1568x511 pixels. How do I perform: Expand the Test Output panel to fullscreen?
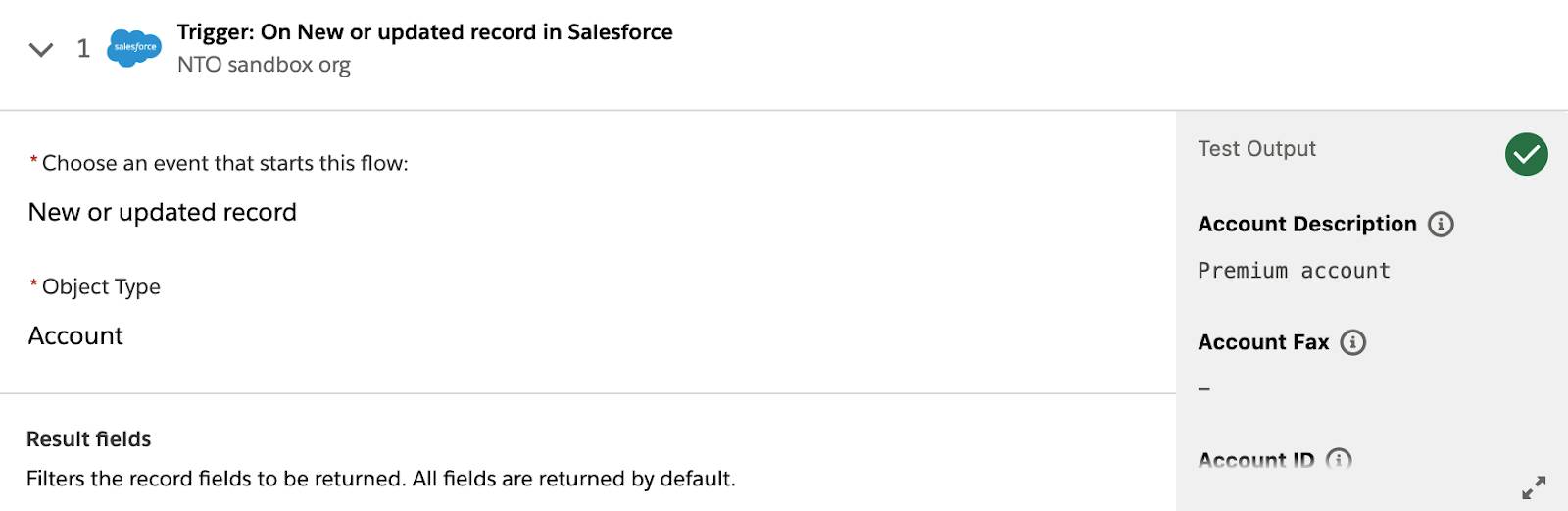pyautogui.click(x=1534, y=487)
